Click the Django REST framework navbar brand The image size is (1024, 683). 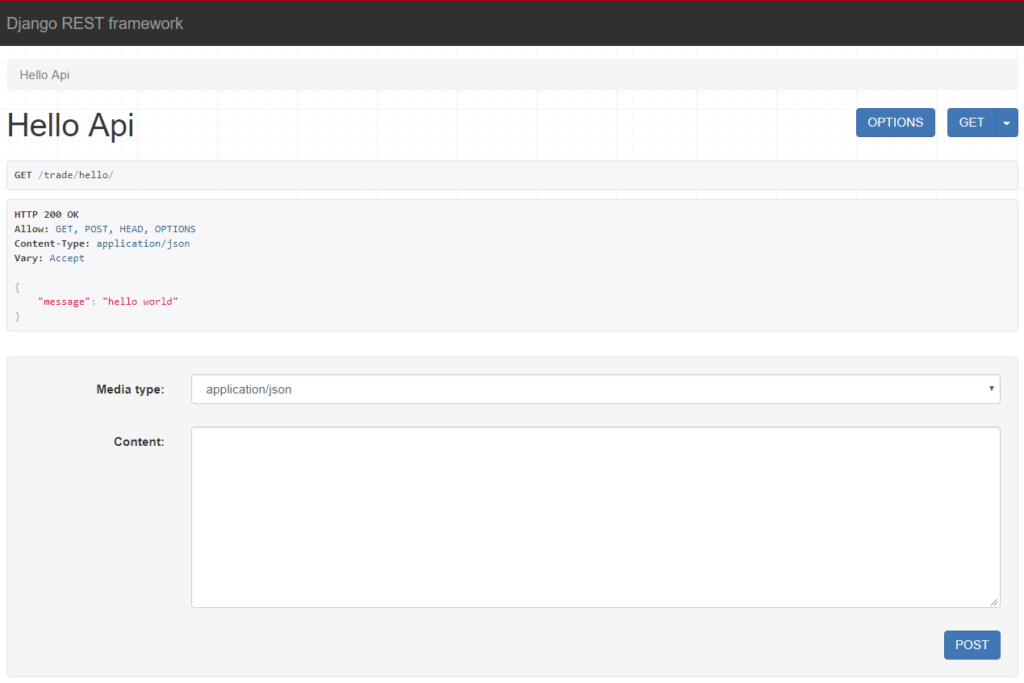point(95,23)
